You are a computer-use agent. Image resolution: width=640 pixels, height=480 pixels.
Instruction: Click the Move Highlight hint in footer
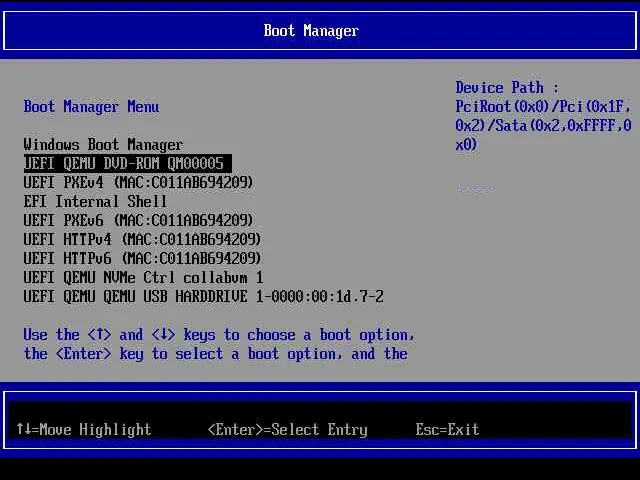click(x=84, y=429)
